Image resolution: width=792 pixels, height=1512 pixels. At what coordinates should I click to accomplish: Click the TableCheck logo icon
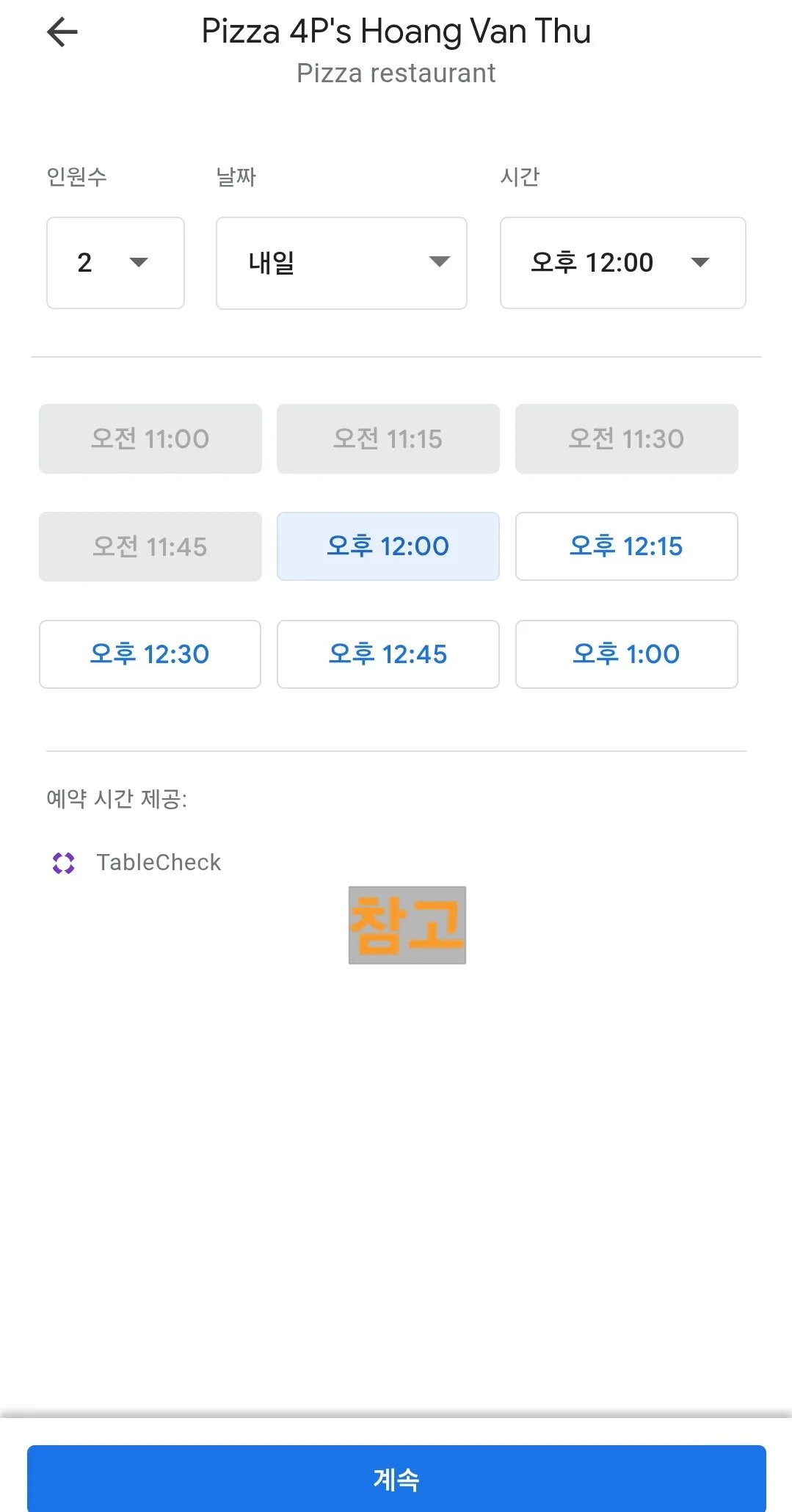coord(64,863)
